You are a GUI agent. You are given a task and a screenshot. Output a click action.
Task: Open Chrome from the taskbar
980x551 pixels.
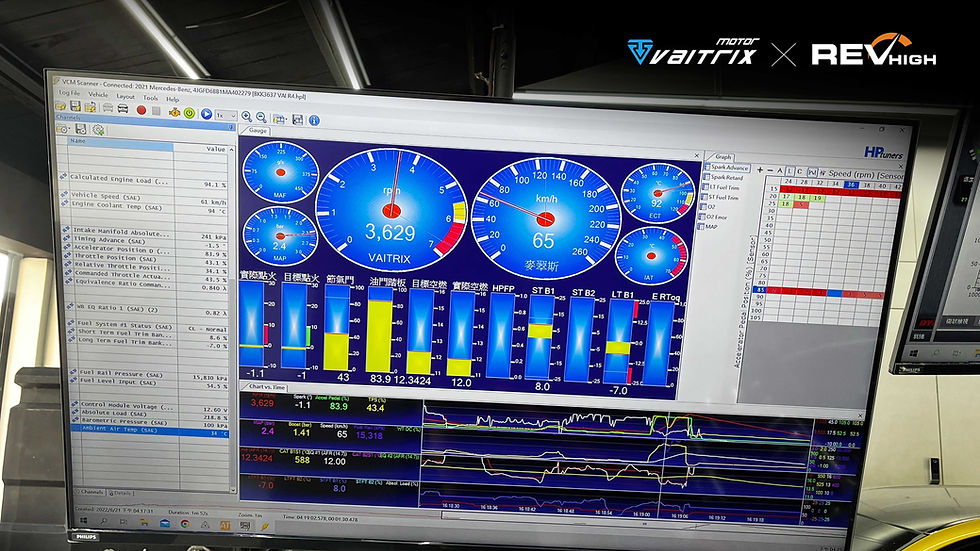185,524
